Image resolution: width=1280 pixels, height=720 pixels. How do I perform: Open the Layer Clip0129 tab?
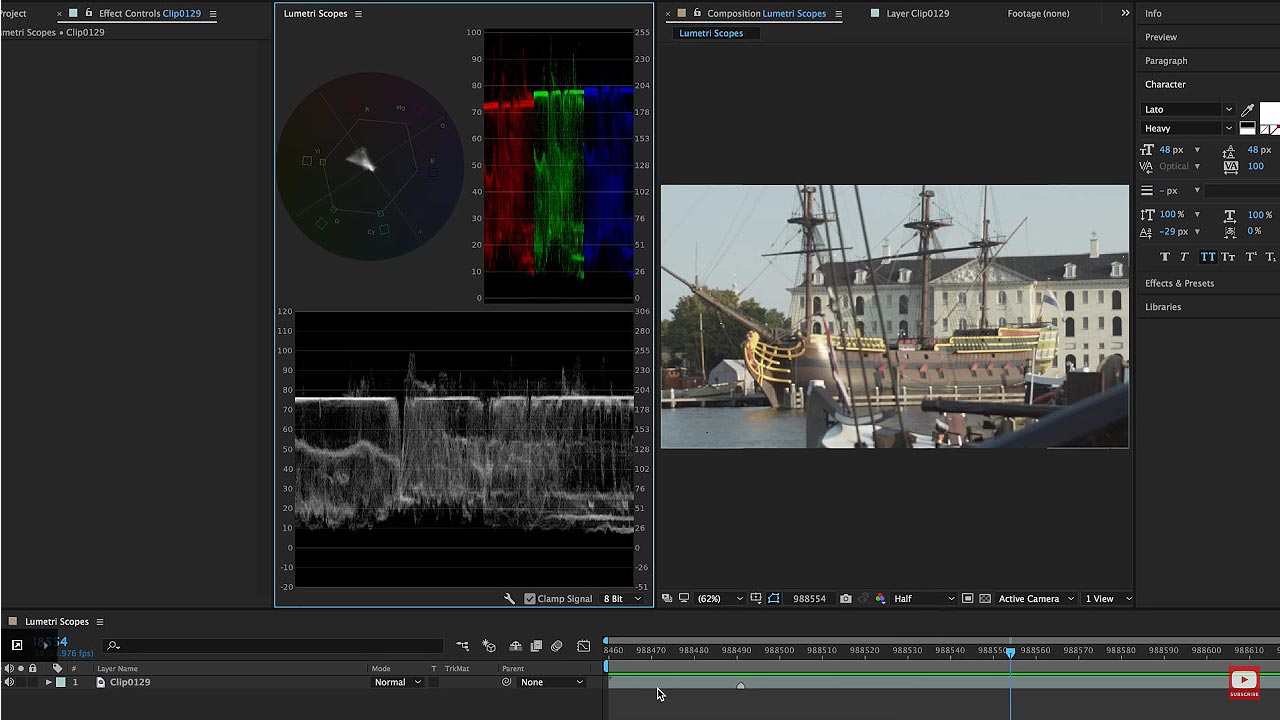coord(917,13)
